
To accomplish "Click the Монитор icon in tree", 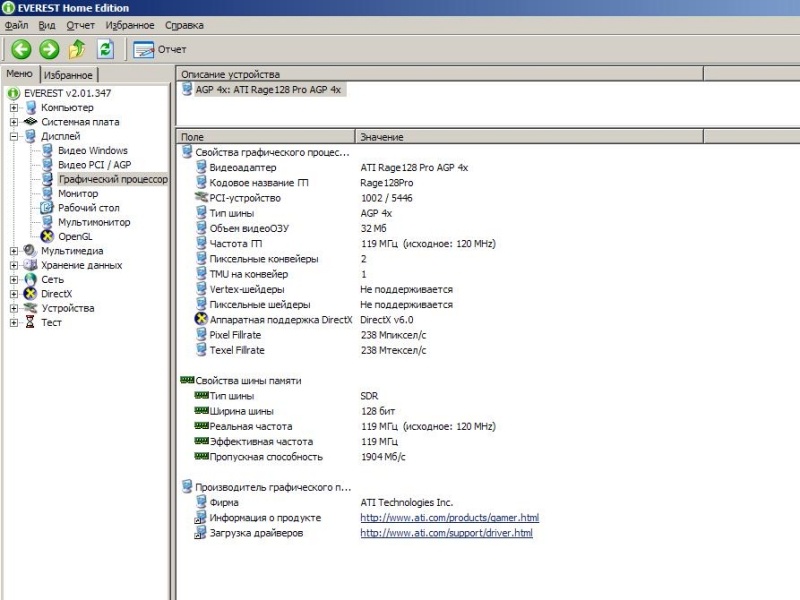I will coord(47,193).
